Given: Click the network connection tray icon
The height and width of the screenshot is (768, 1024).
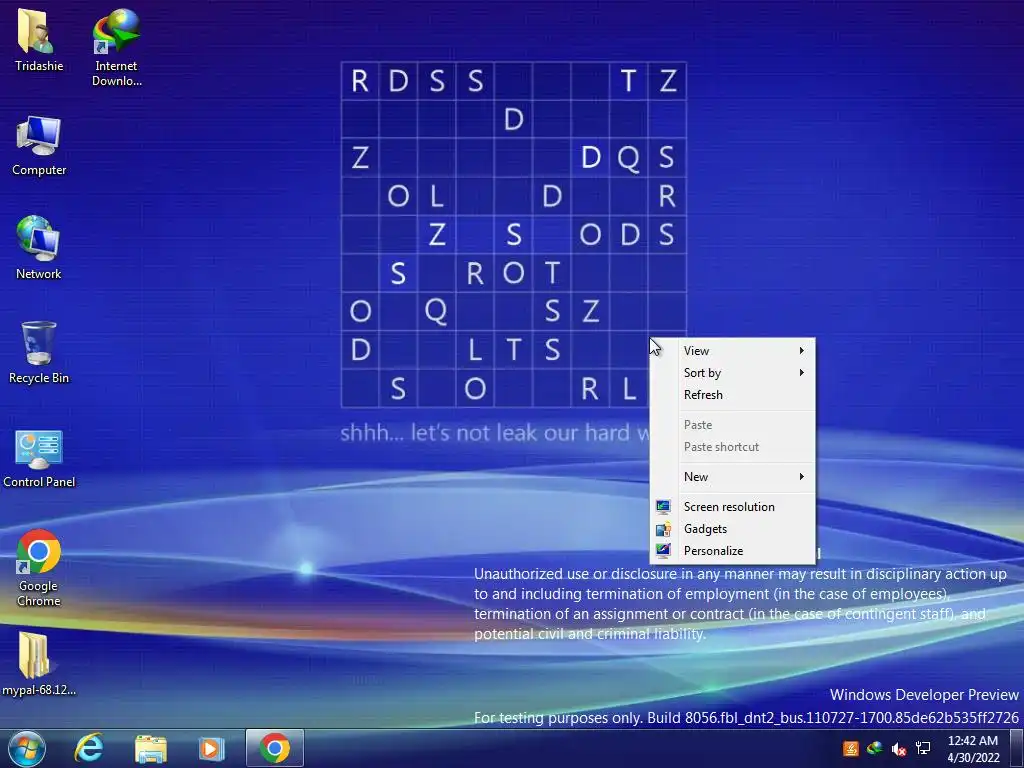Looking at the screenshot, I should pyautogui.click(x=923, y=748).
